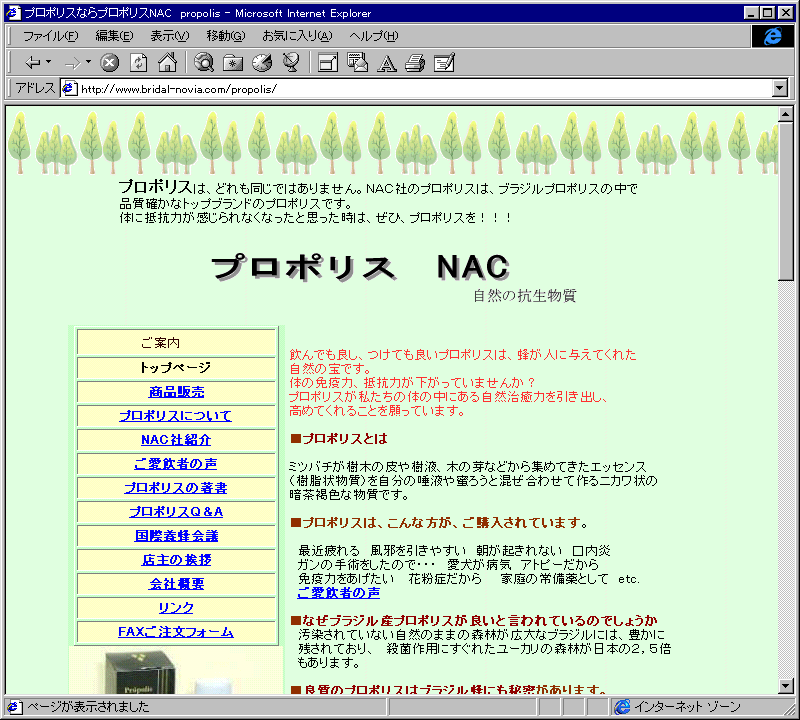The width and height of the screenshot is (800, 720).
Task: Click the Internet zone globe icon
Action: (622, 707)
